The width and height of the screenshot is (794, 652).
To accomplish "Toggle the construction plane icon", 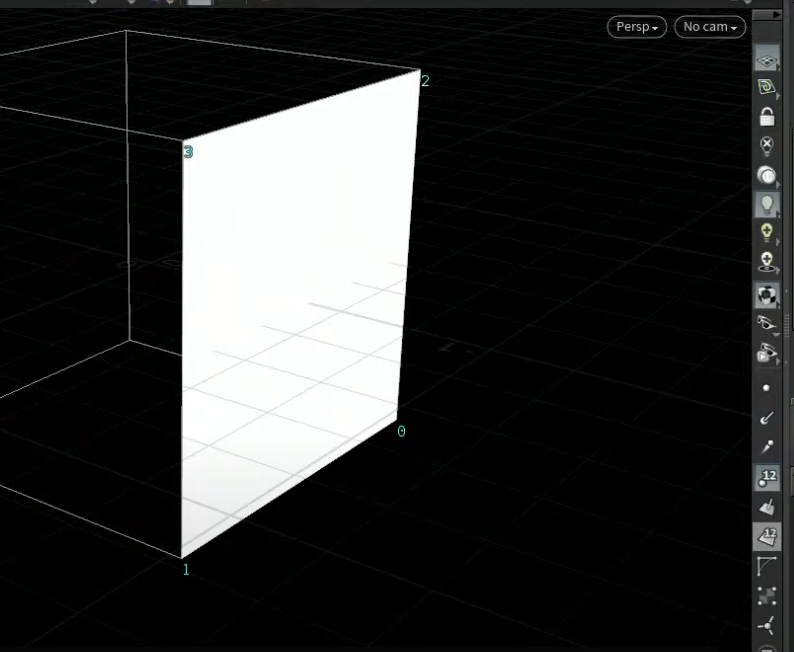I will click(767, 87).
